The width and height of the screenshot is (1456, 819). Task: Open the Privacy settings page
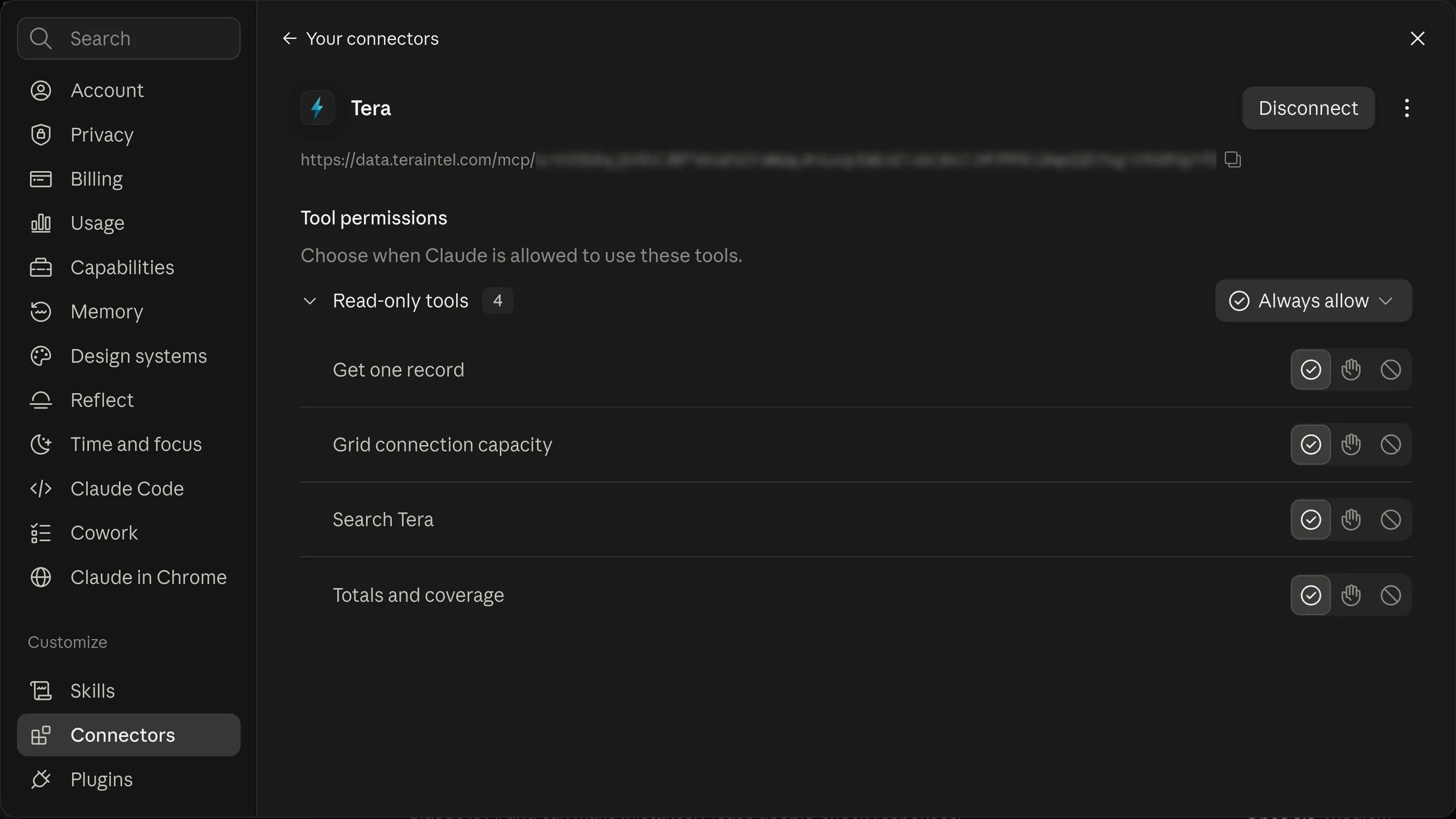(129, 135)
